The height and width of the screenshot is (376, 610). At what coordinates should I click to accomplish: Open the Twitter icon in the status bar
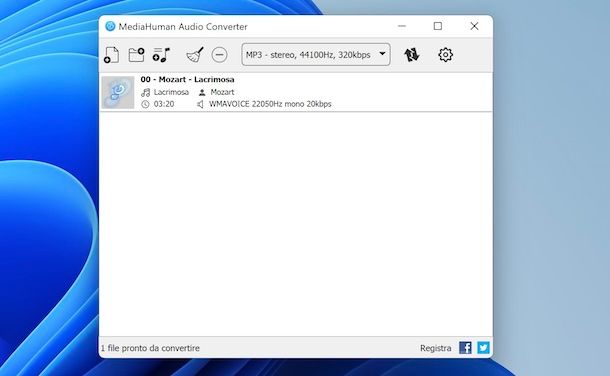click(484, 348)
